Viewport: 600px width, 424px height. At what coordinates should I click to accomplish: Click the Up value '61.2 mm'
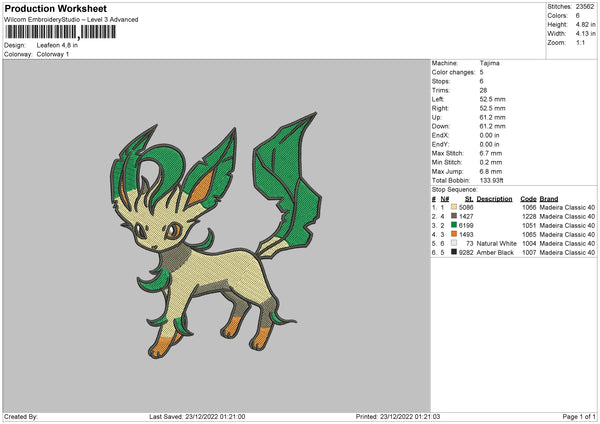[492, 117]
